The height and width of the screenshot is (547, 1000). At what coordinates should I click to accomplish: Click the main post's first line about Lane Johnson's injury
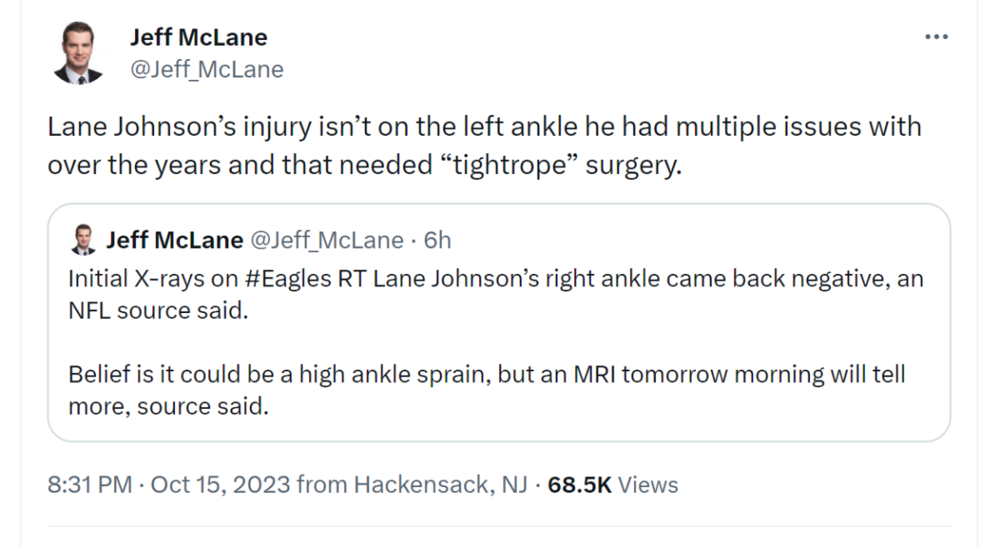(484, 128)
